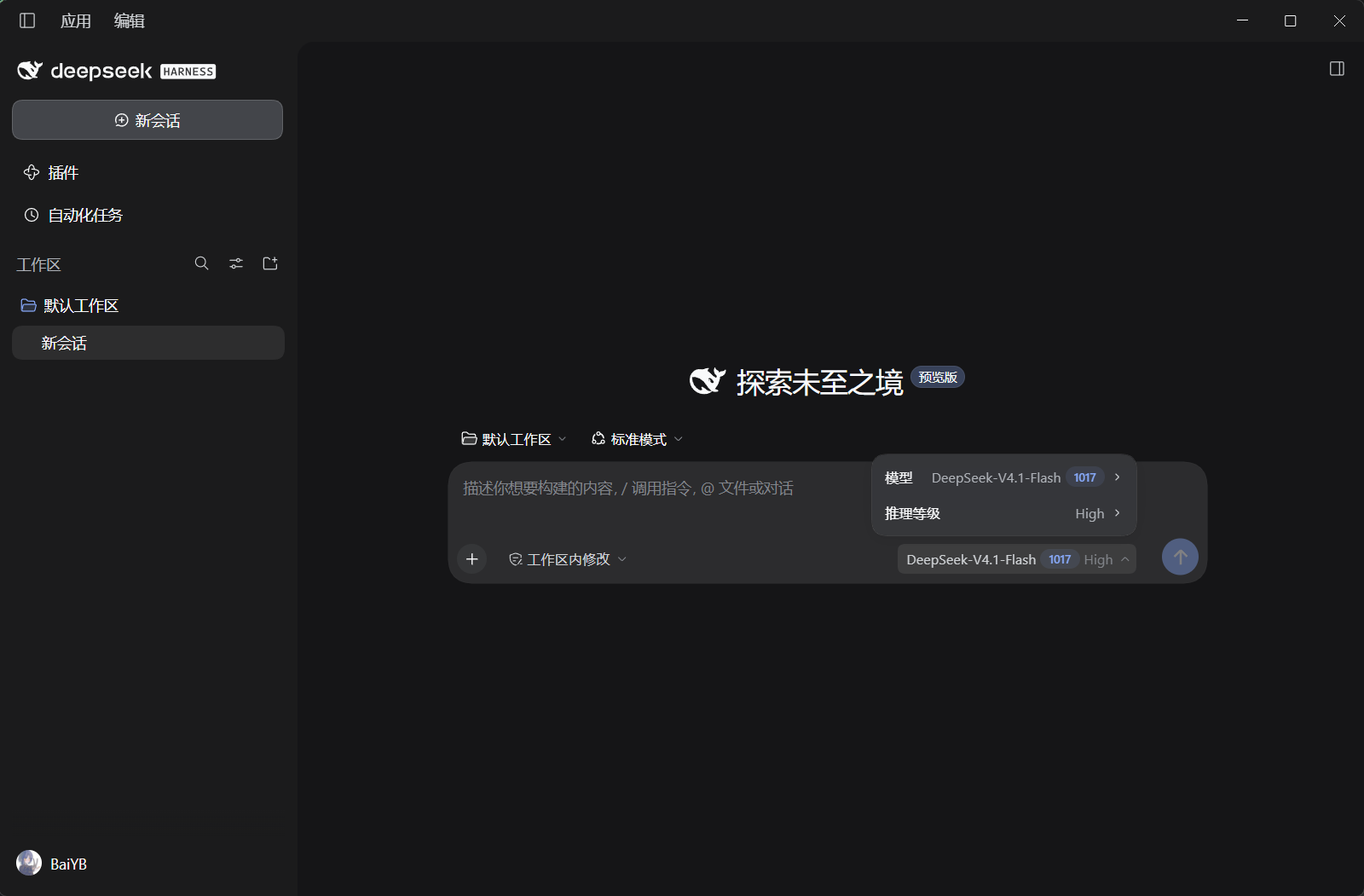Screen dimensions: 1364x896
Task: Open the 默认工作区 workspace dropdown above input
Action: (x=513, y=439)
